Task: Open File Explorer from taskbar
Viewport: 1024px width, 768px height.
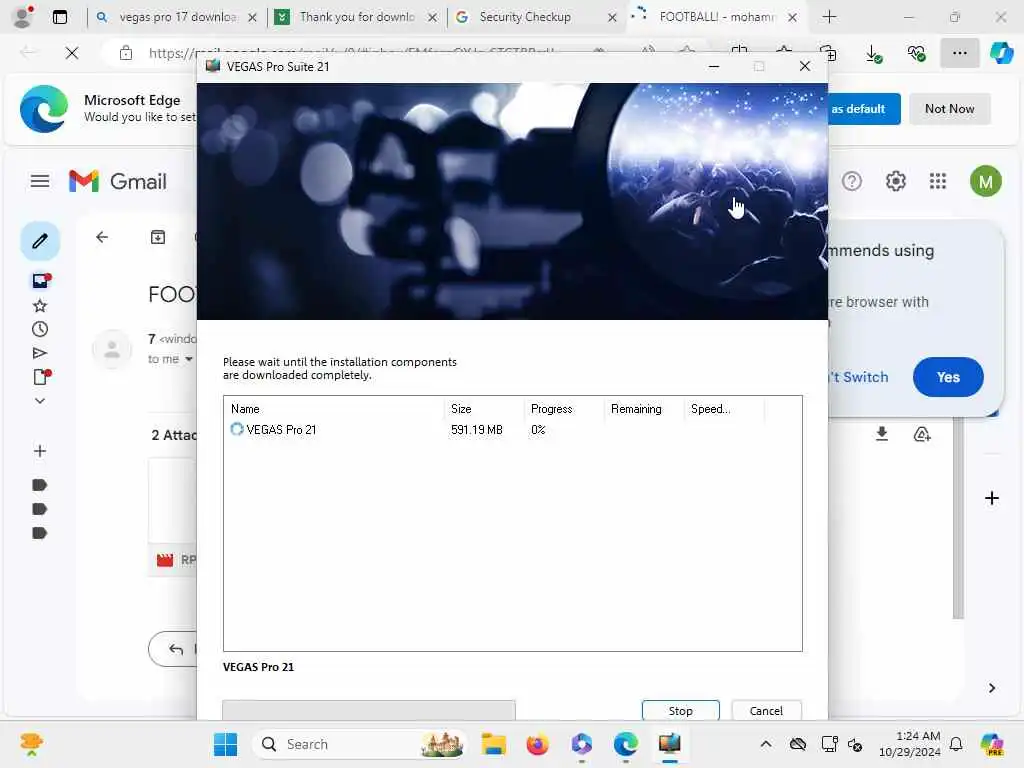Action: [494, 744]
